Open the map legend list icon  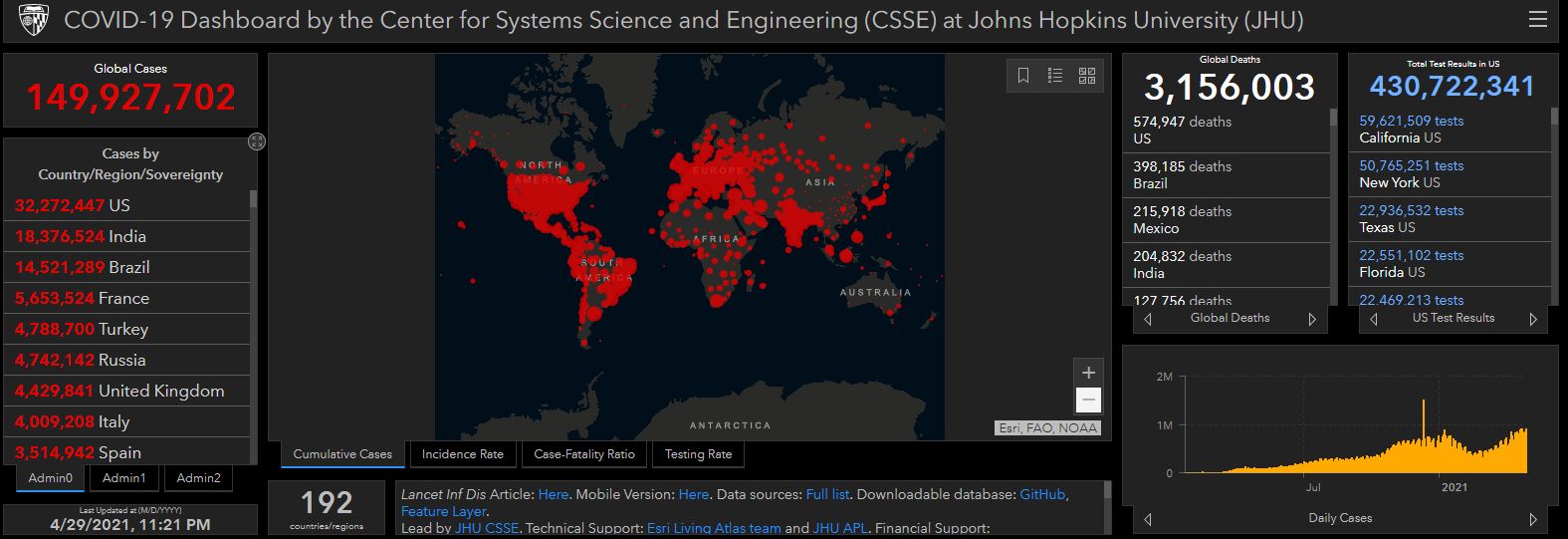pyautogui.click(x=1055, y=76)
